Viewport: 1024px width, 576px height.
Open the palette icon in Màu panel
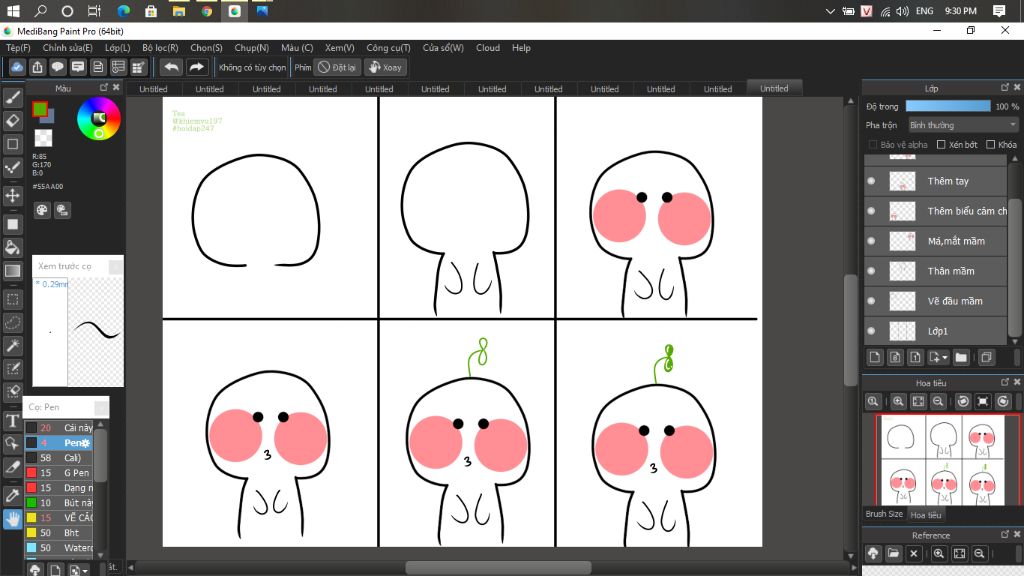[42, 210]
